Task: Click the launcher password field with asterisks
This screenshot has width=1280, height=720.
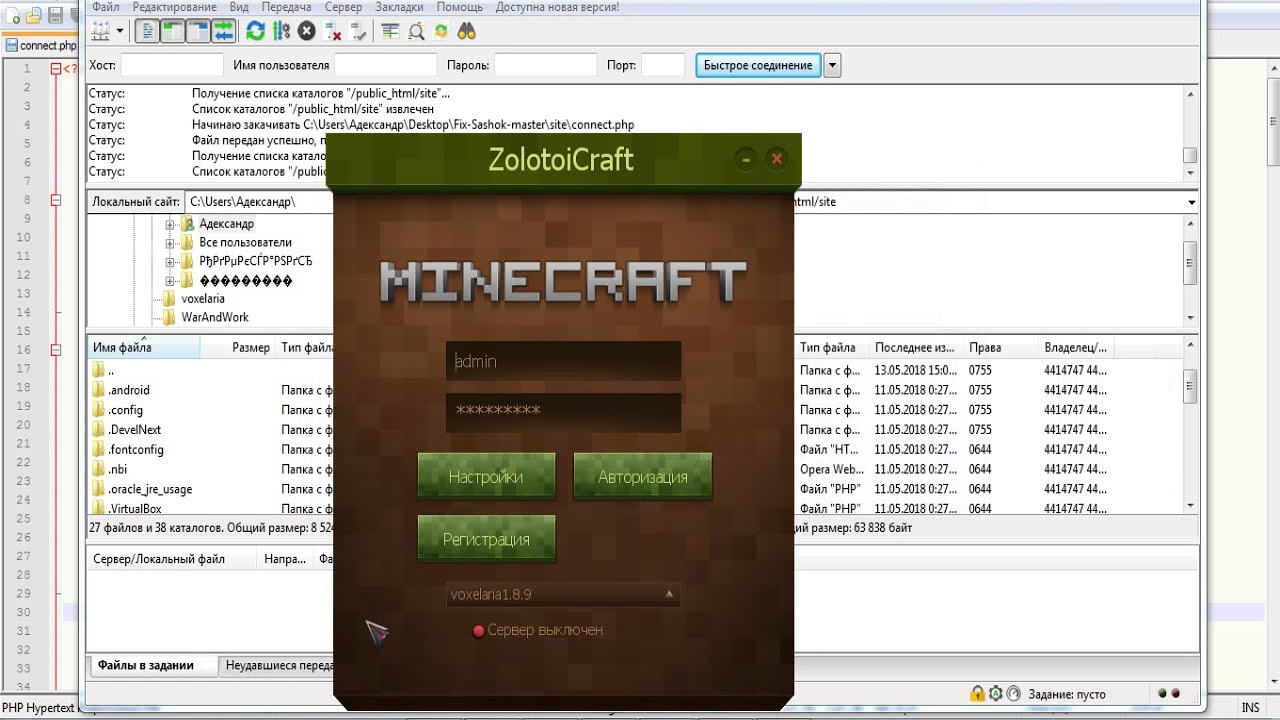Action: click(x=563, y=411)
